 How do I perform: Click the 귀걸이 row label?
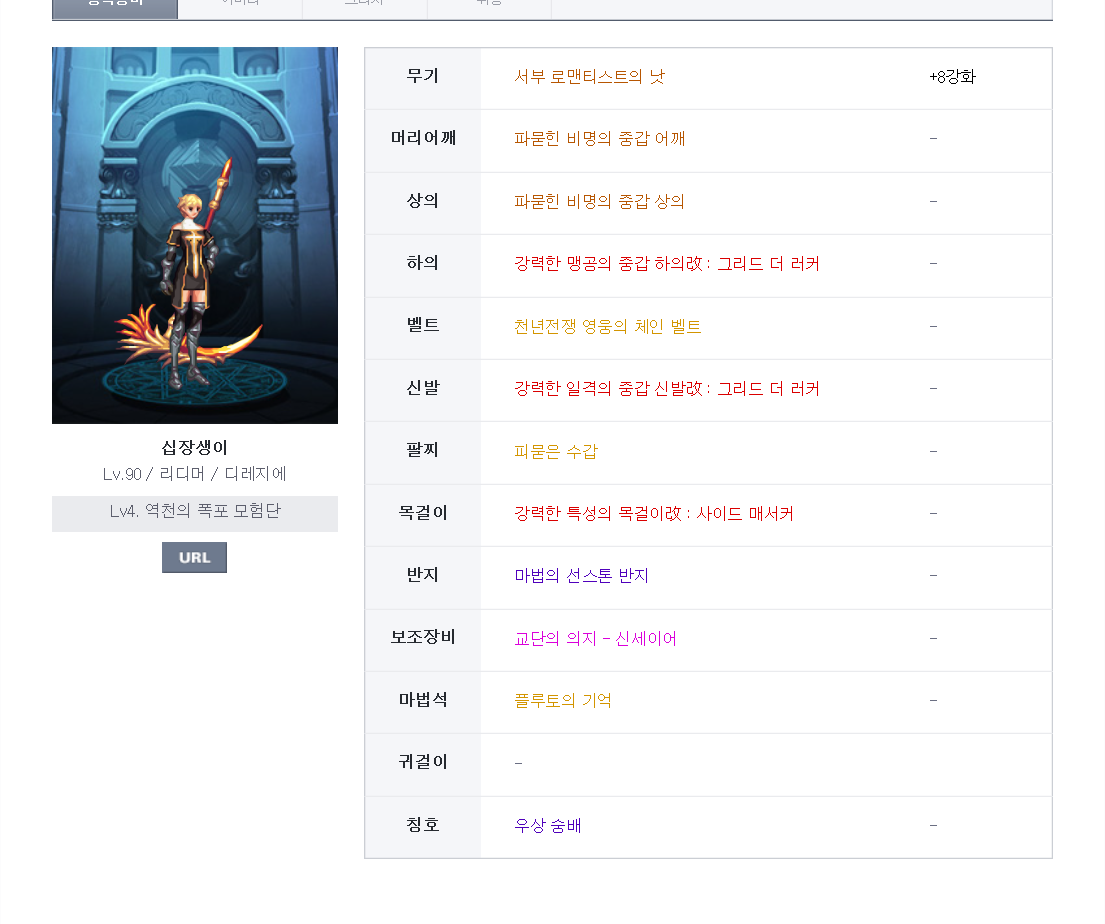[423, 762]
